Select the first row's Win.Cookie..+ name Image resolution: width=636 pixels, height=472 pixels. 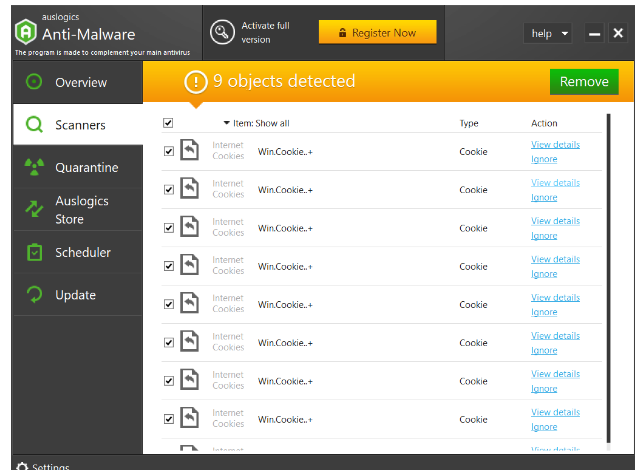tap(285, 152)
